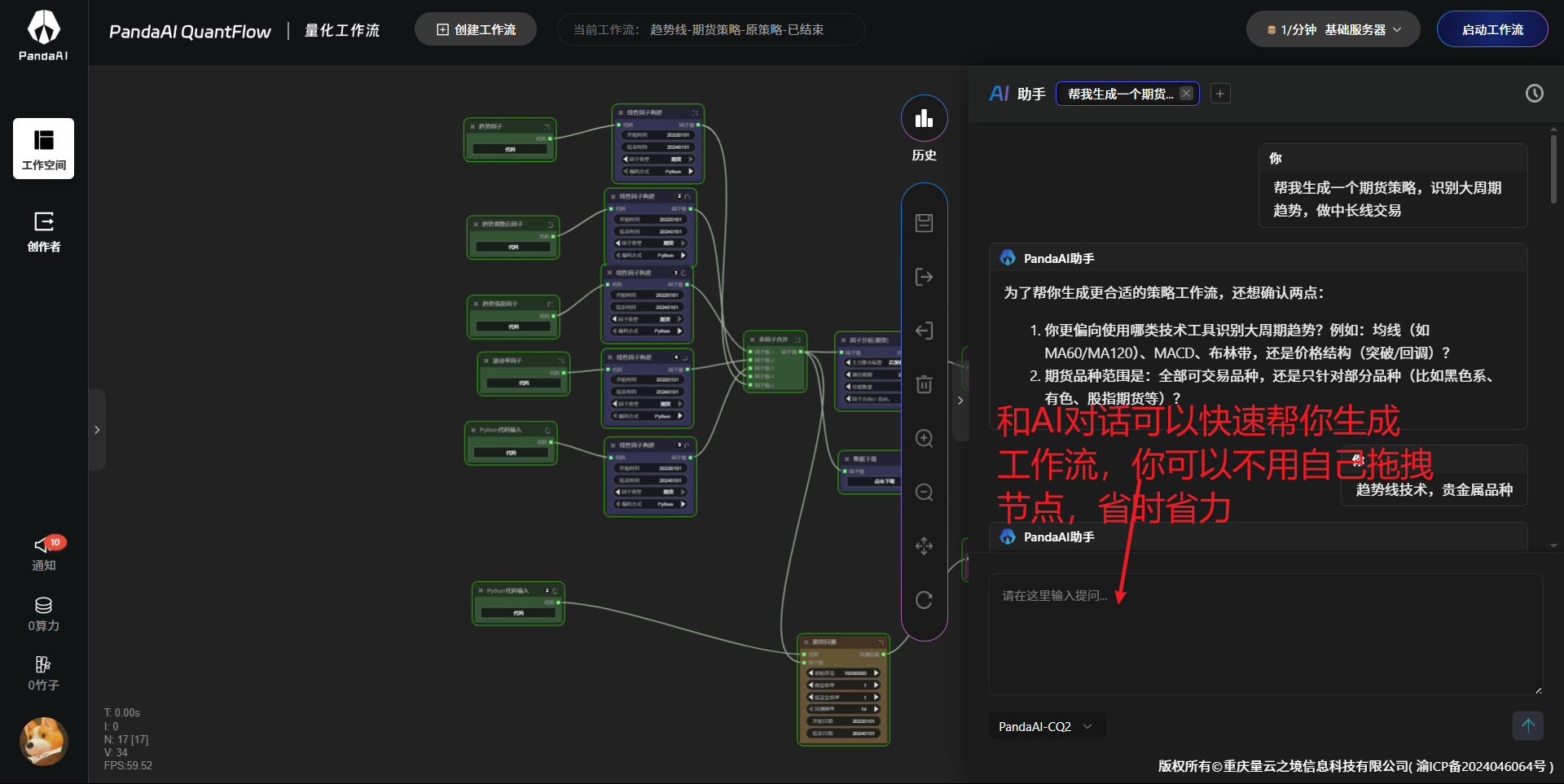Click 创建工作流 button

pyautogui.click(x=476, y=29)
